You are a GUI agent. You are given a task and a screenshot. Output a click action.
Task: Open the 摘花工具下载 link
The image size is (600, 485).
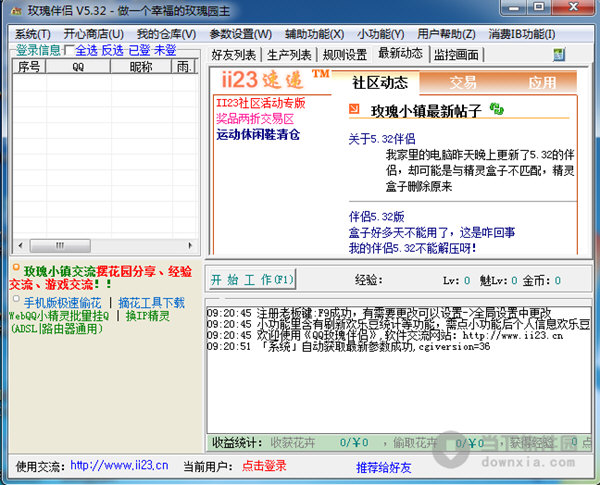tap(152, 303)
